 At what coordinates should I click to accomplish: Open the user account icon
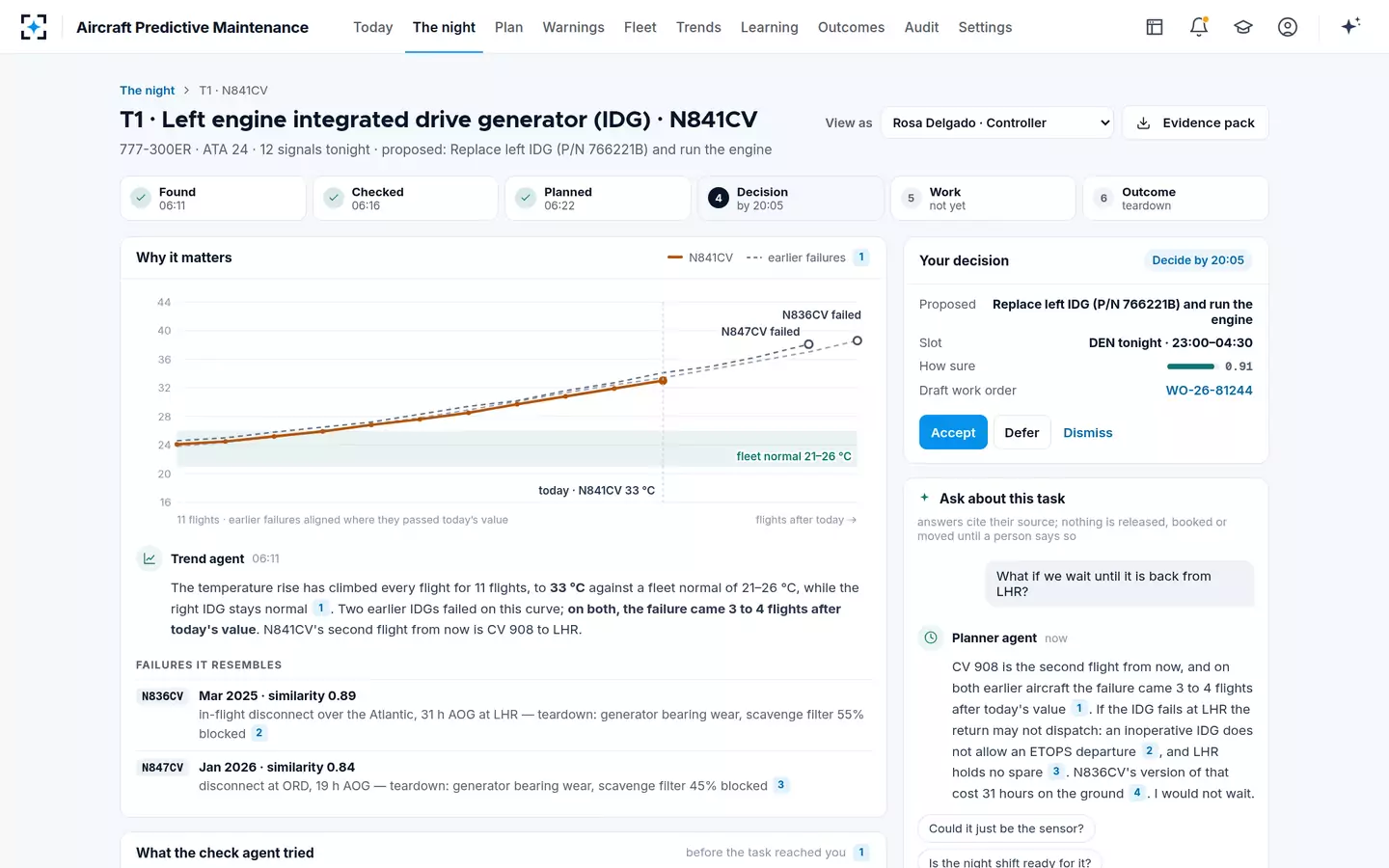[x=1288, y=27]
